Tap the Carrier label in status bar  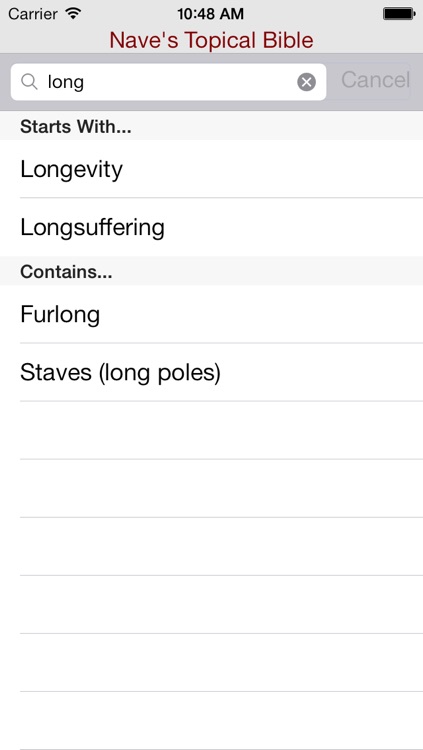click(33, 14)
